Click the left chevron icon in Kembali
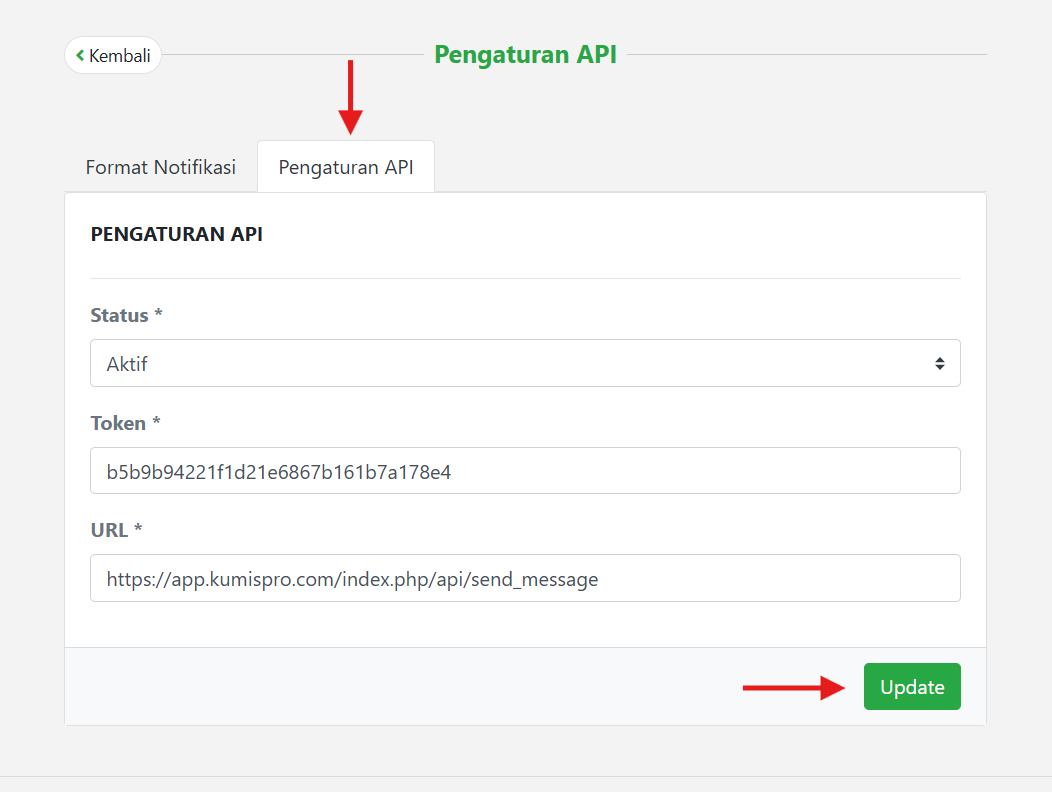This screenshot has width=1052, height=792. [80, 56]
